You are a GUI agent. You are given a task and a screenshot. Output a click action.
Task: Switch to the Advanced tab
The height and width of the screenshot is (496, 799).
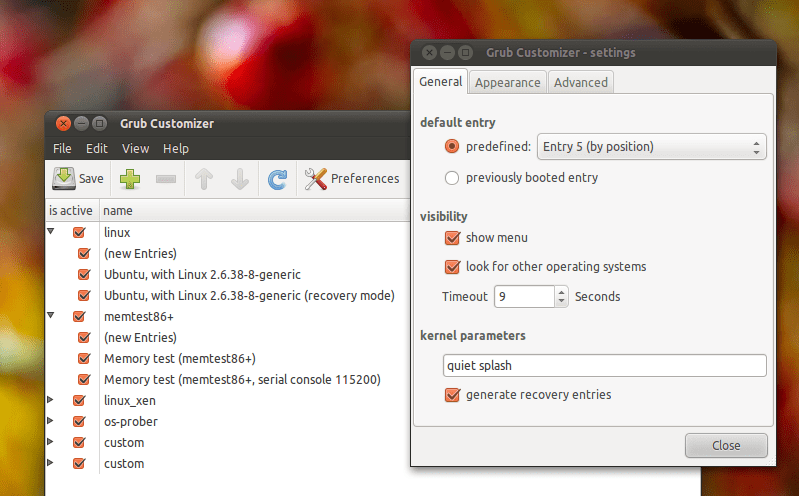tap(581, 83)
